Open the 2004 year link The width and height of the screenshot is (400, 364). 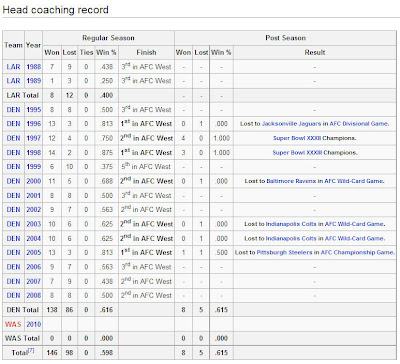[34, 239]
